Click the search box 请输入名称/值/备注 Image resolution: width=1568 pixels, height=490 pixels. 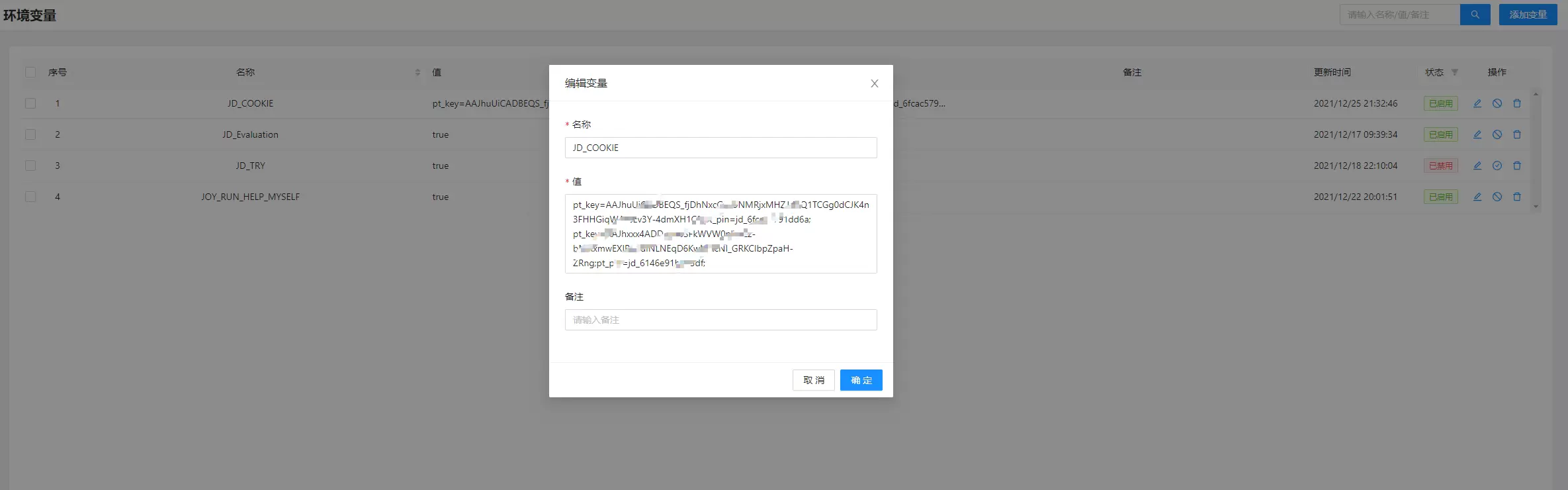tap(1400, 15)
